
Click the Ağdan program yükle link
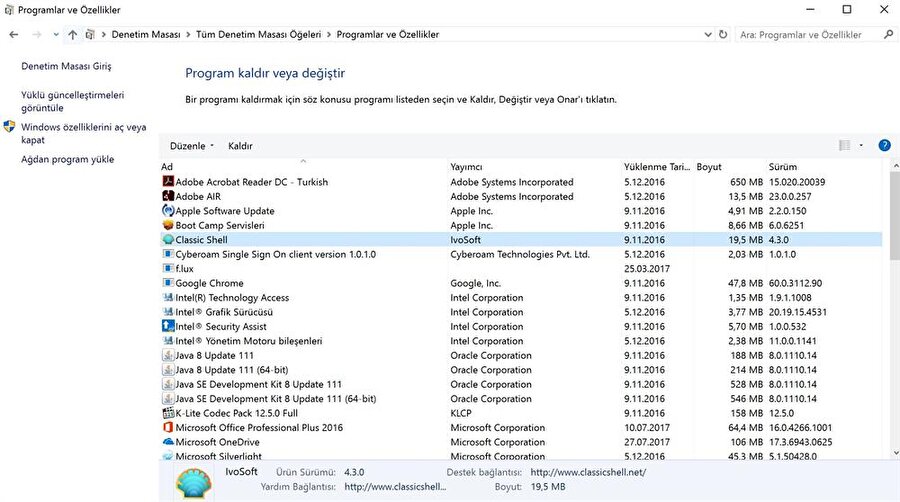68,159
